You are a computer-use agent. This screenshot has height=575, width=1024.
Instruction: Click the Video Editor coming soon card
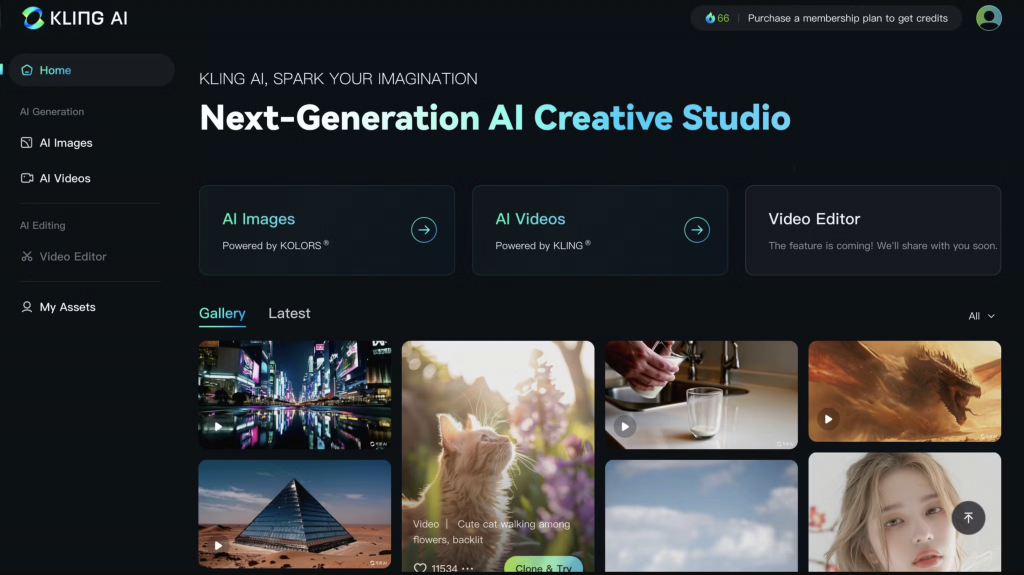[x=872, y=230]
